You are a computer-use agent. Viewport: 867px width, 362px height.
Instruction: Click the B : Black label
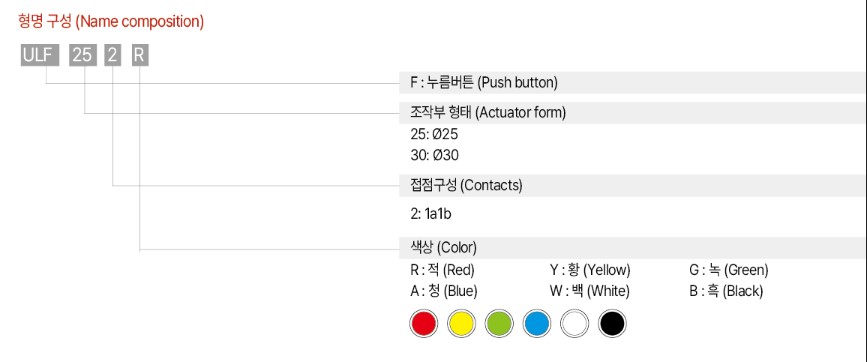tap(726, 291)
